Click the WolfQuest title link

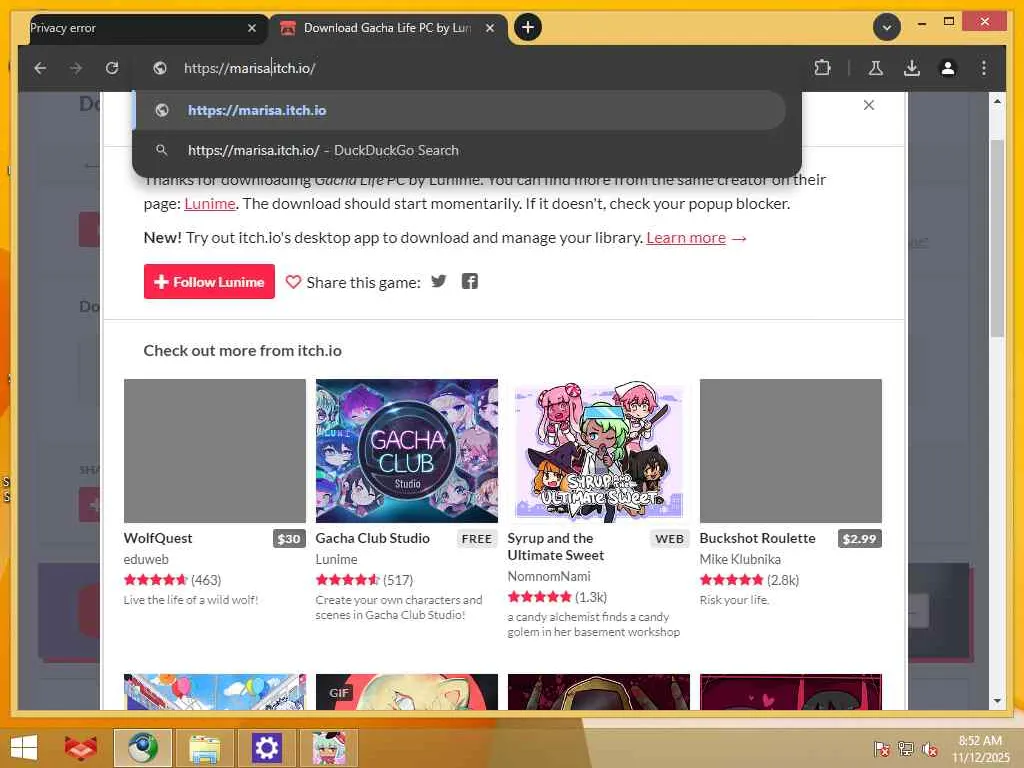(158, 538)
